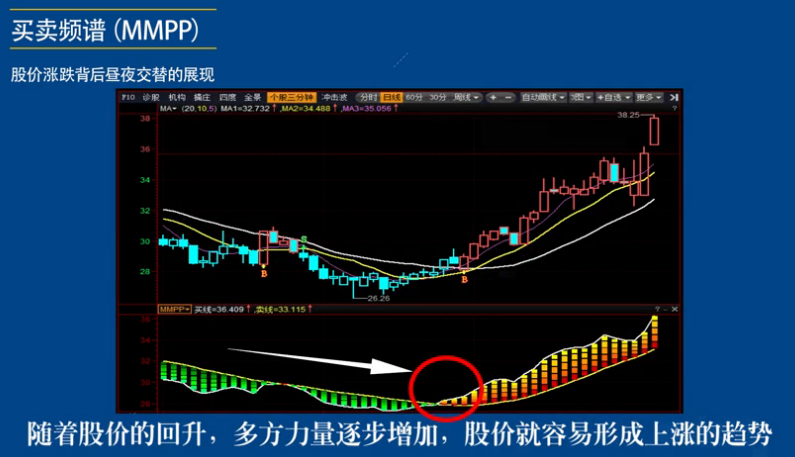Expand the +自选 watchlist dropdown

613,97
